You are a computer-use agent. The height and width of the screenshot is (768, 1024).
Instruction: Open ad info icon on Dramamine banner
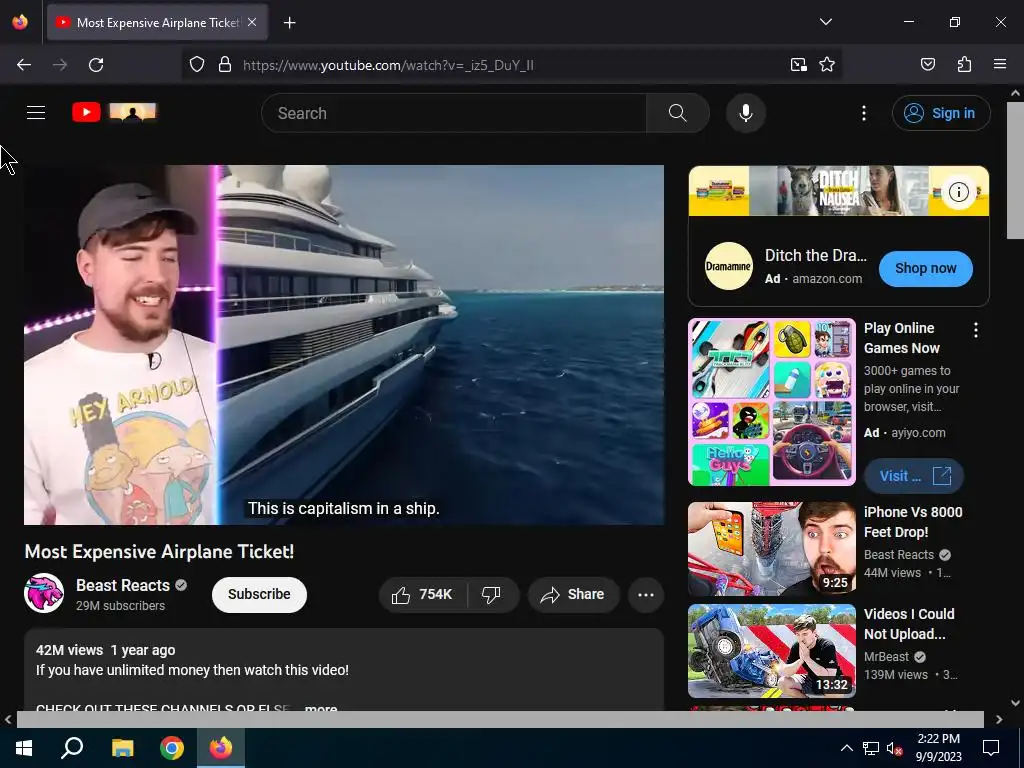[x=958, y=192]
